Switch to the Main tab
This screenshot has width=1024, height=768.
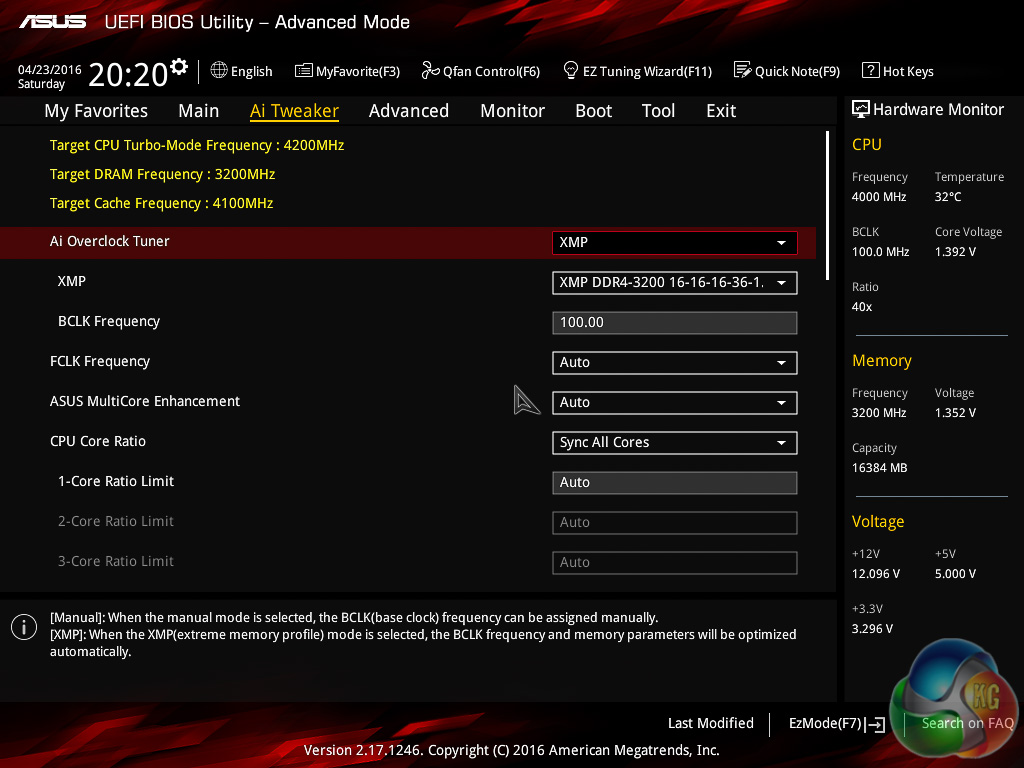pos(199,111)
